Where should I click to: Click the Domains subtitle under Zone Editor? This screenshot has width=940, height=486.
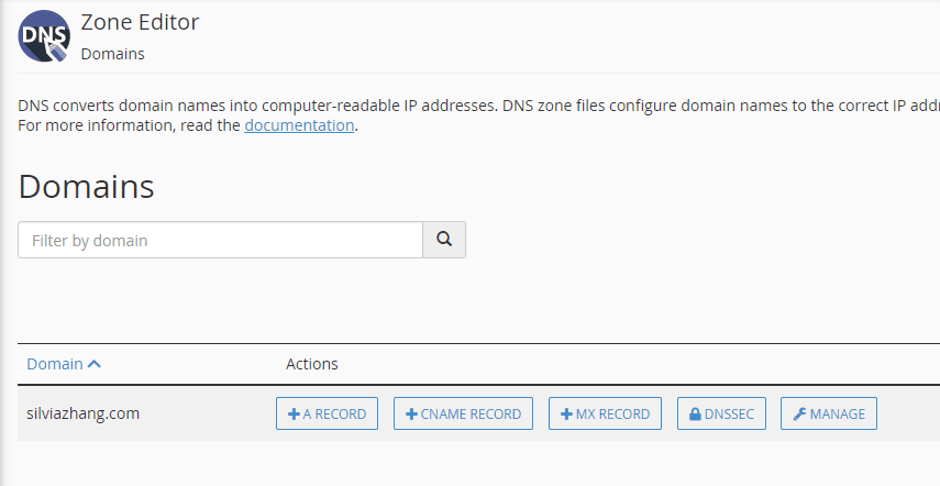[113, 54]
